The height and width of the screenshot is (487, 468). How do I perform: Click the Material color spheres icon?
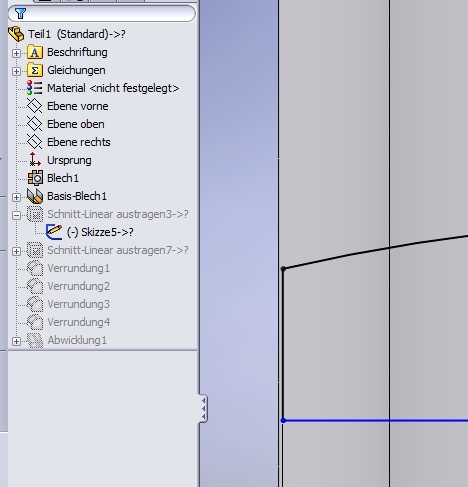tap(34, 88)
